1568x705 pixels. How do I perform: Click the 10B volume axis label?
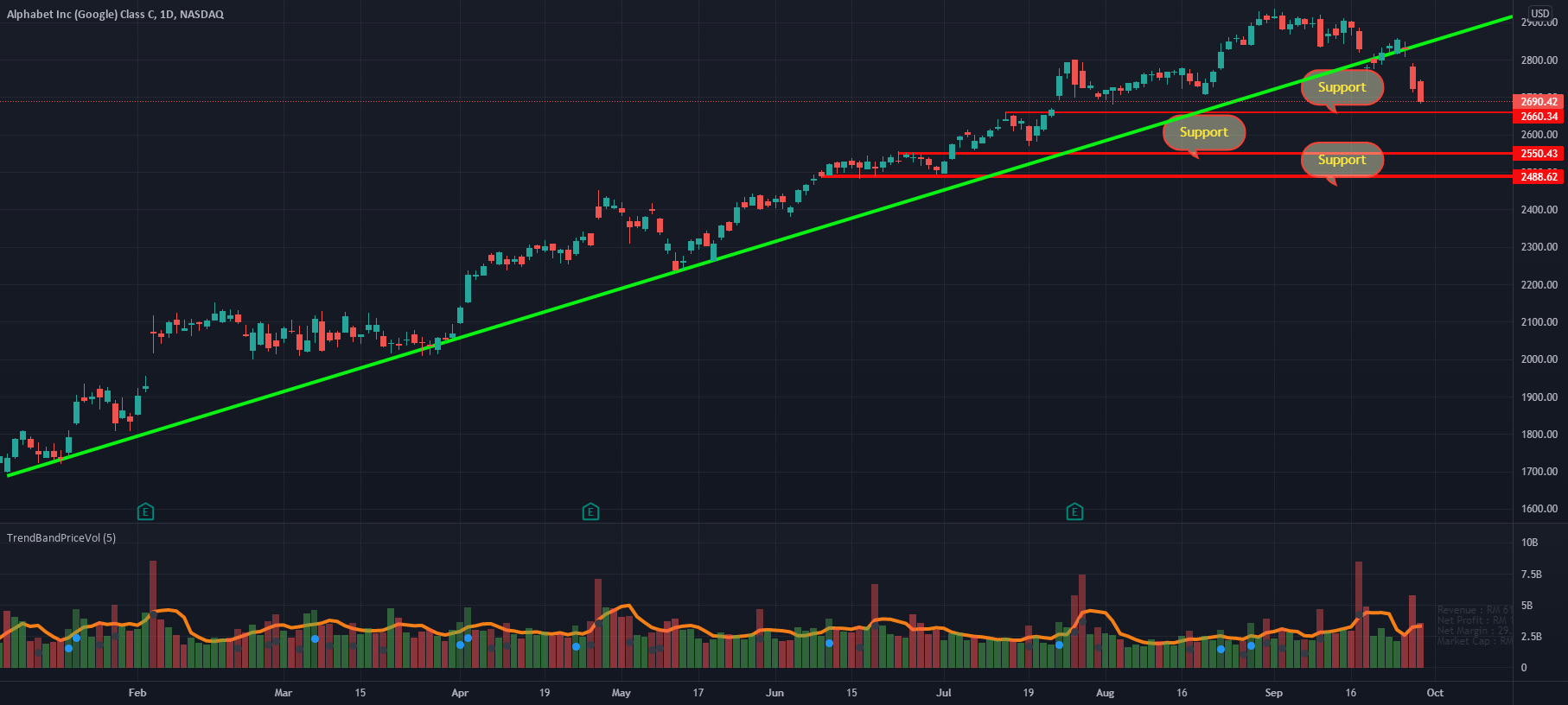coord(1529,543)
